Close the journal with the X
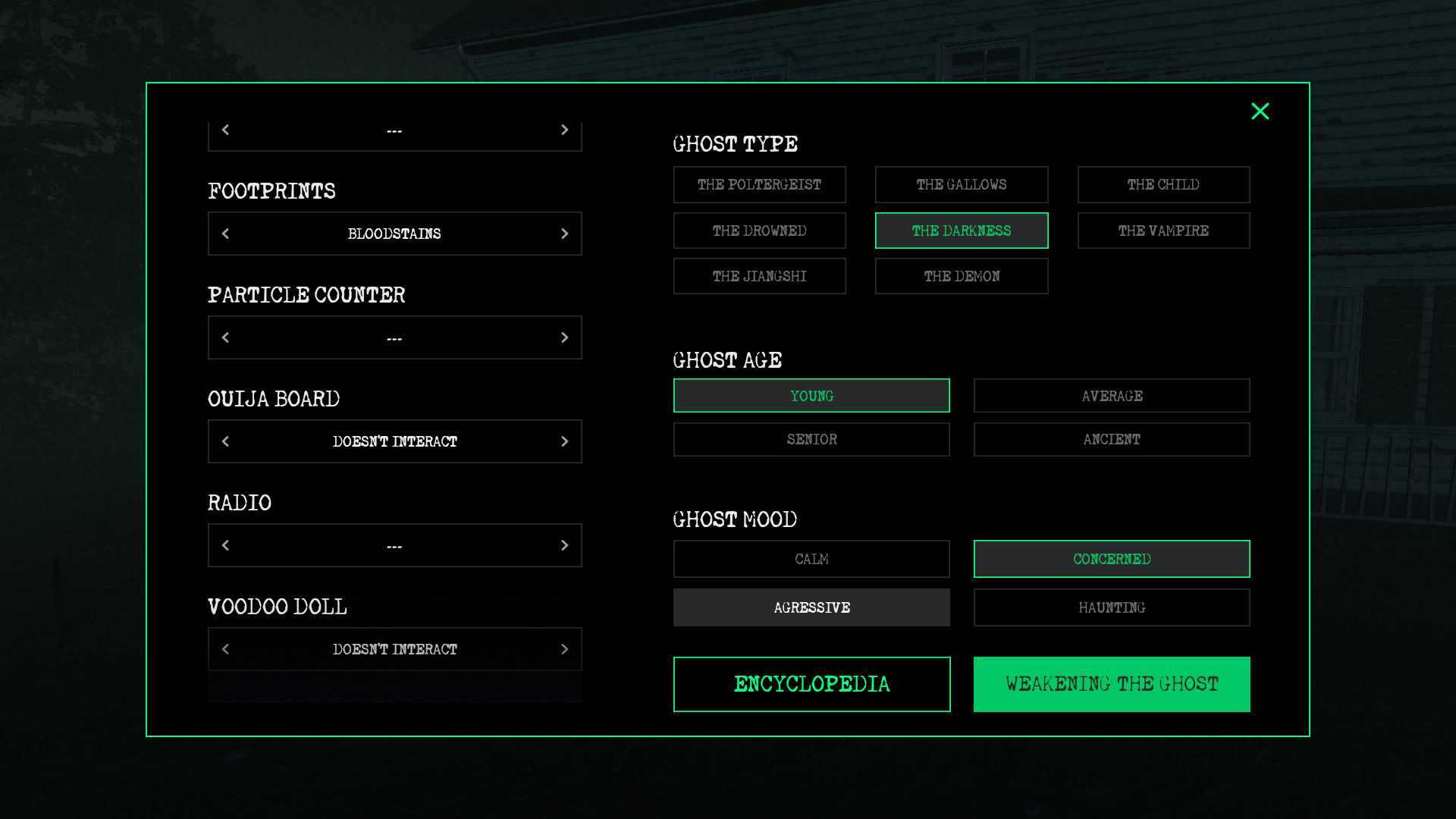Image resolution: width=1456 pixels, height=819 pixels. click(x=1261, y=111)
